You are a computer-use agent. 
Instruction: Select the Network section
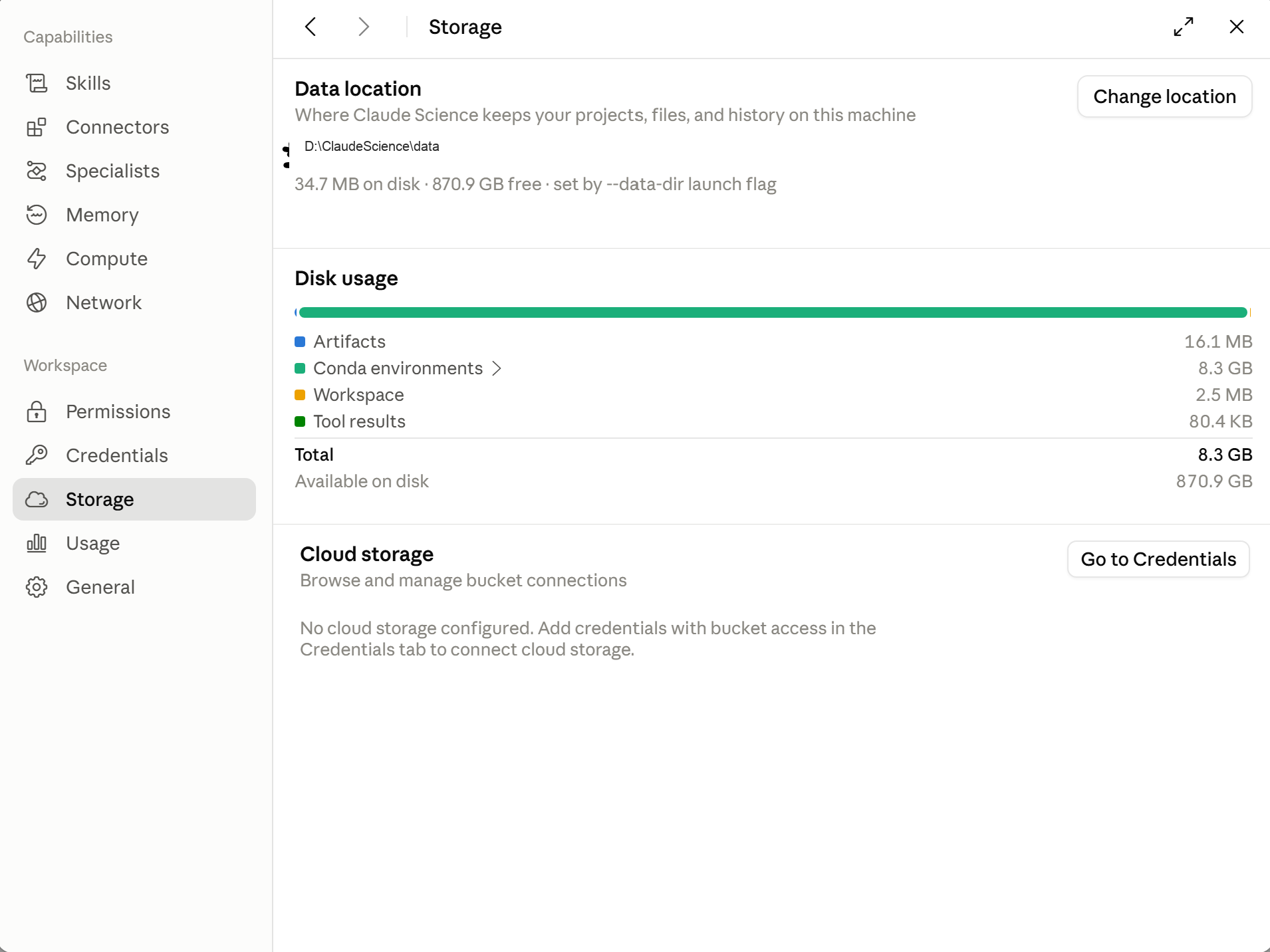pos(134,302)
